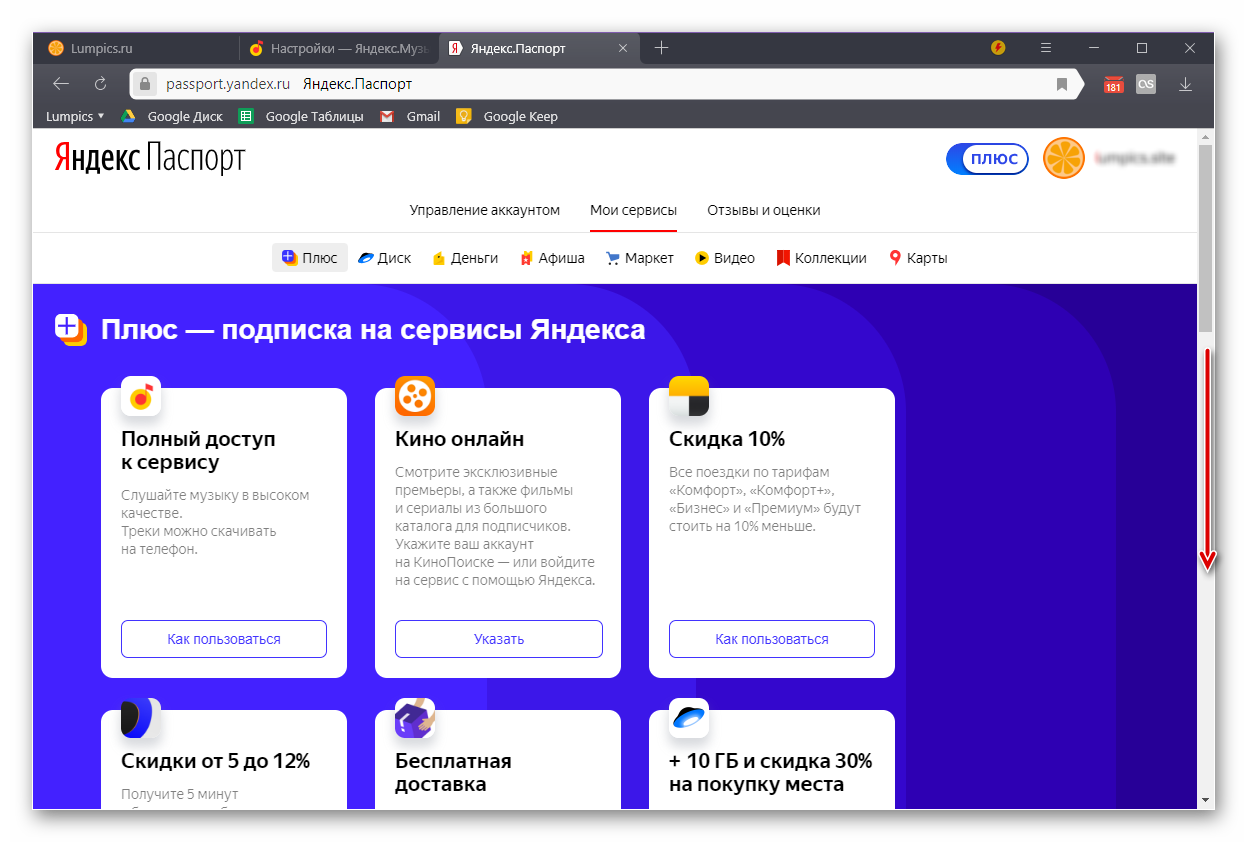Click the Last.fm extension icon
Screen dimensions: 1247x842
(x=1146, y=85)
